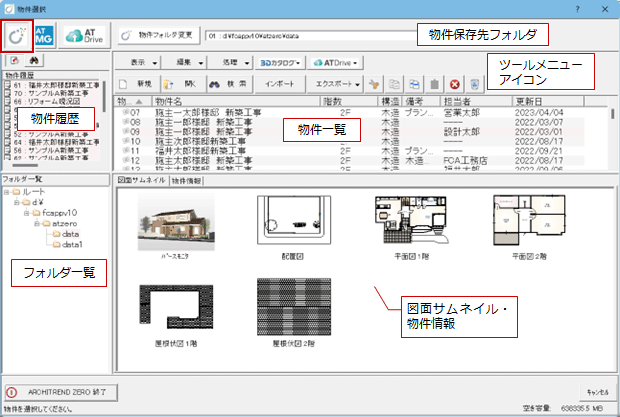Screen dimensions: 620x417
Task: Click the trash can icon in toolbar
Action: pyautogui.click(x=433, y=86)
